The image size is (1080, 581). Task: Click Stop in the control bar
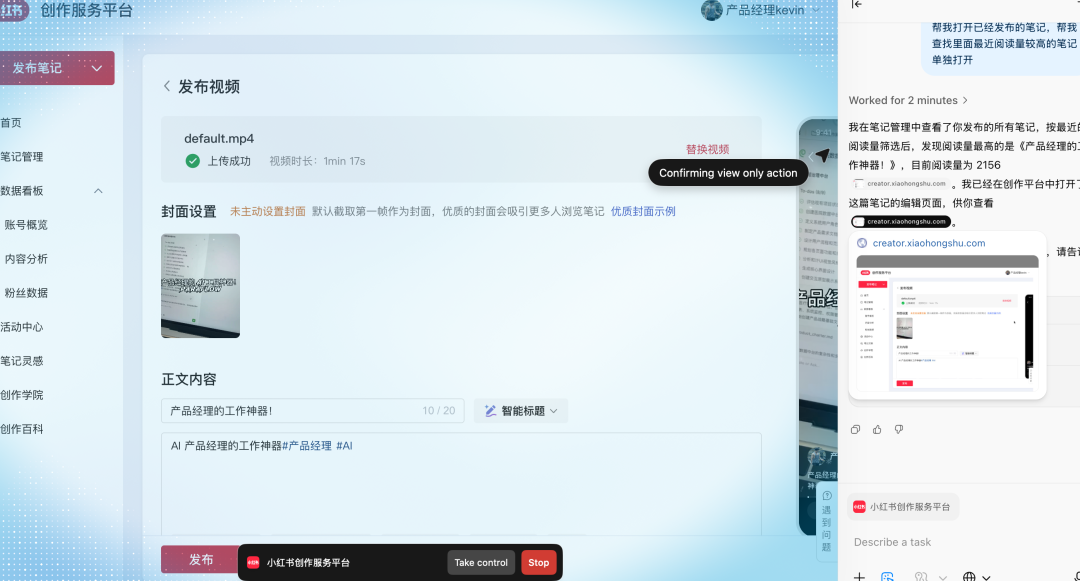pyautogui.click(x=539, y=562)
